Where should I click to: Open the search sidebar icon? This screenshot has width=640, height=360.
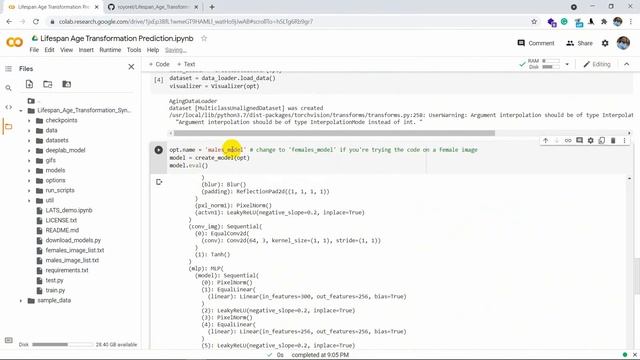(8, 88)
